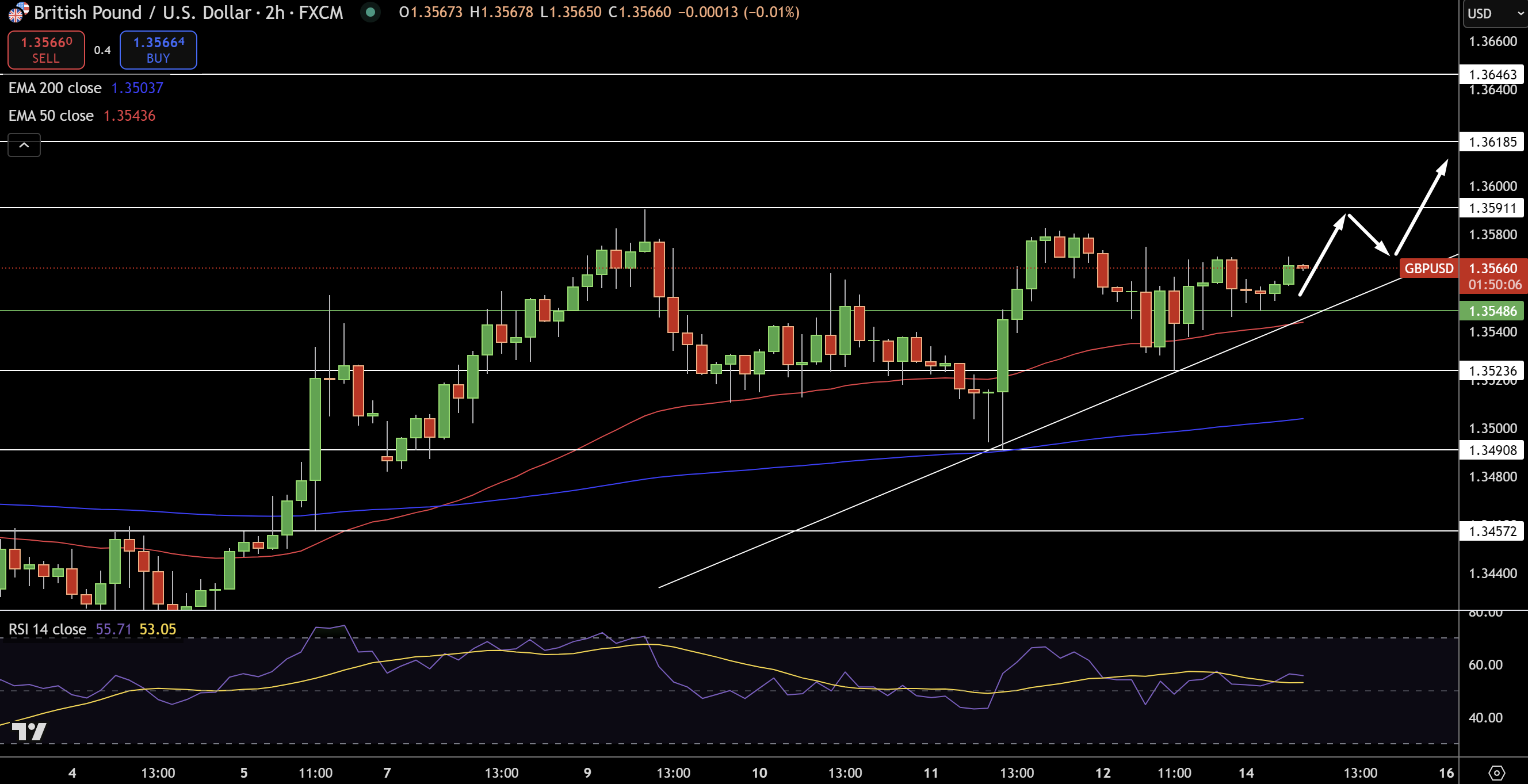
Task: Click the green 1.35486 price label
Action: pos(1492,311)
